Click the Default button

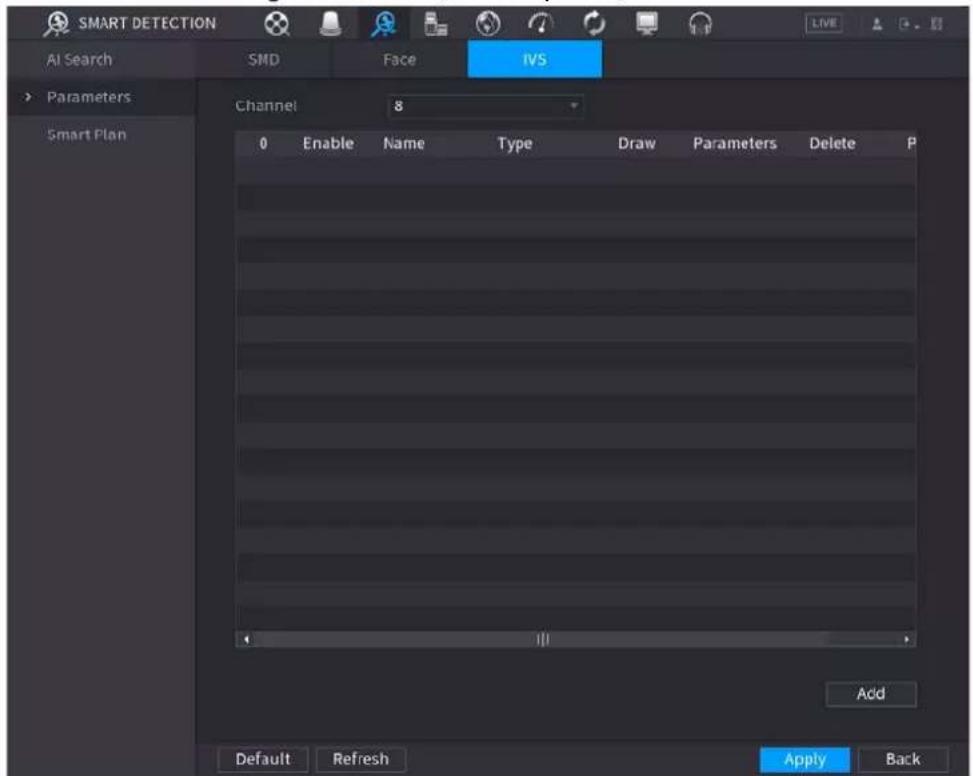click(x=263, y=759)
